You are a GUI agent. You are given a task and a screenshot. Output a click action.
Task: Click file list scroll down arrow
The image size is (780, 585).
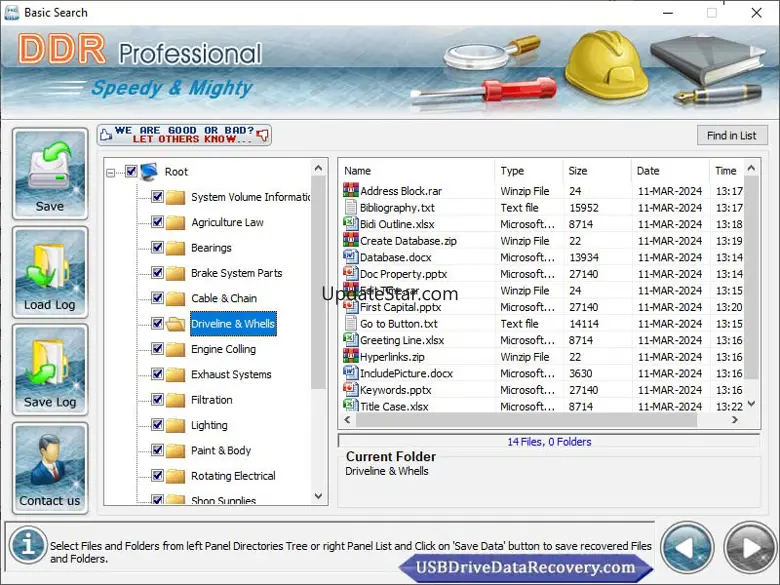[x=751, y=404]
